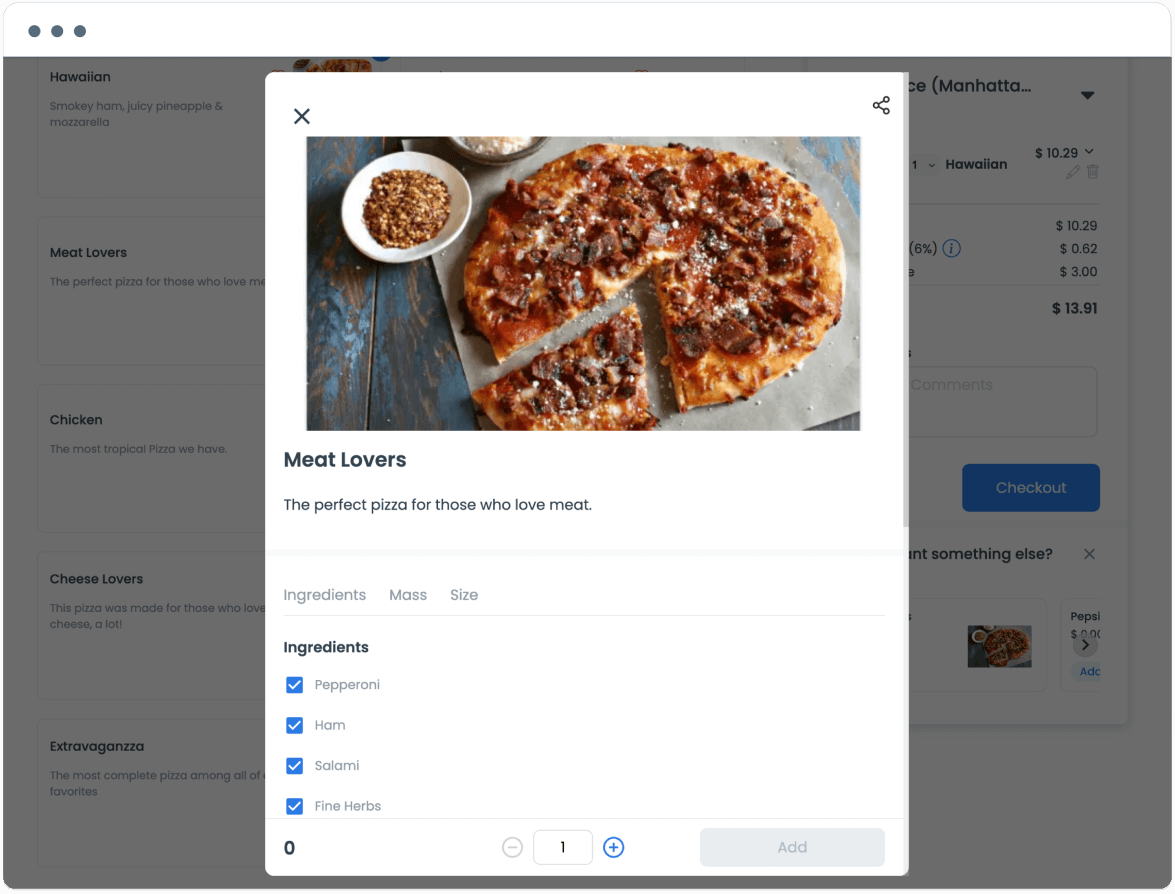This screenshot has width=1175, height=894.
Task: Dismiss the 'something else?' suggestions panel
Action: 1090,555
